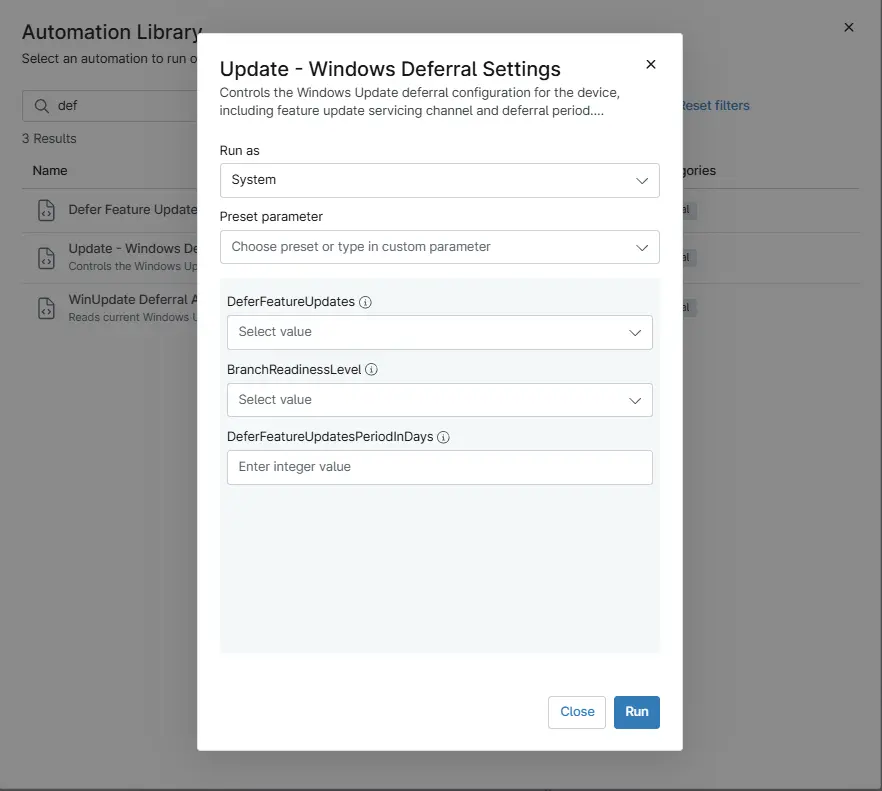
Task: Close the Automation Library panel with X
Action: pos(849,28)
